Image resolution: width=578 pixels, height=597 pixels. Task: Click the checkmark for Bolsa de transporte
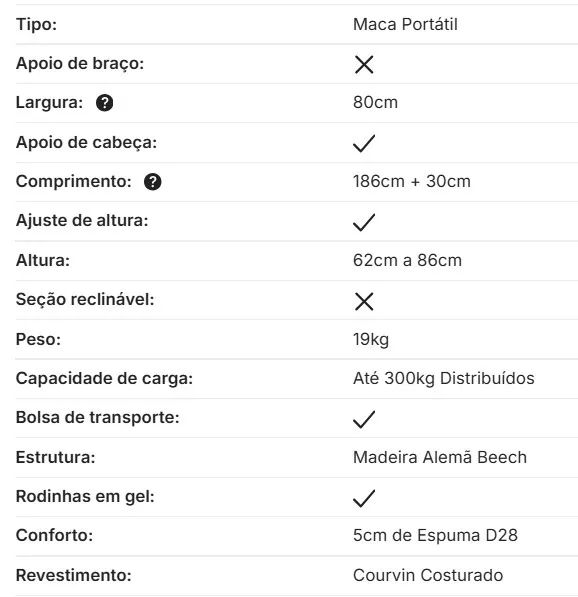pos(364,420)
